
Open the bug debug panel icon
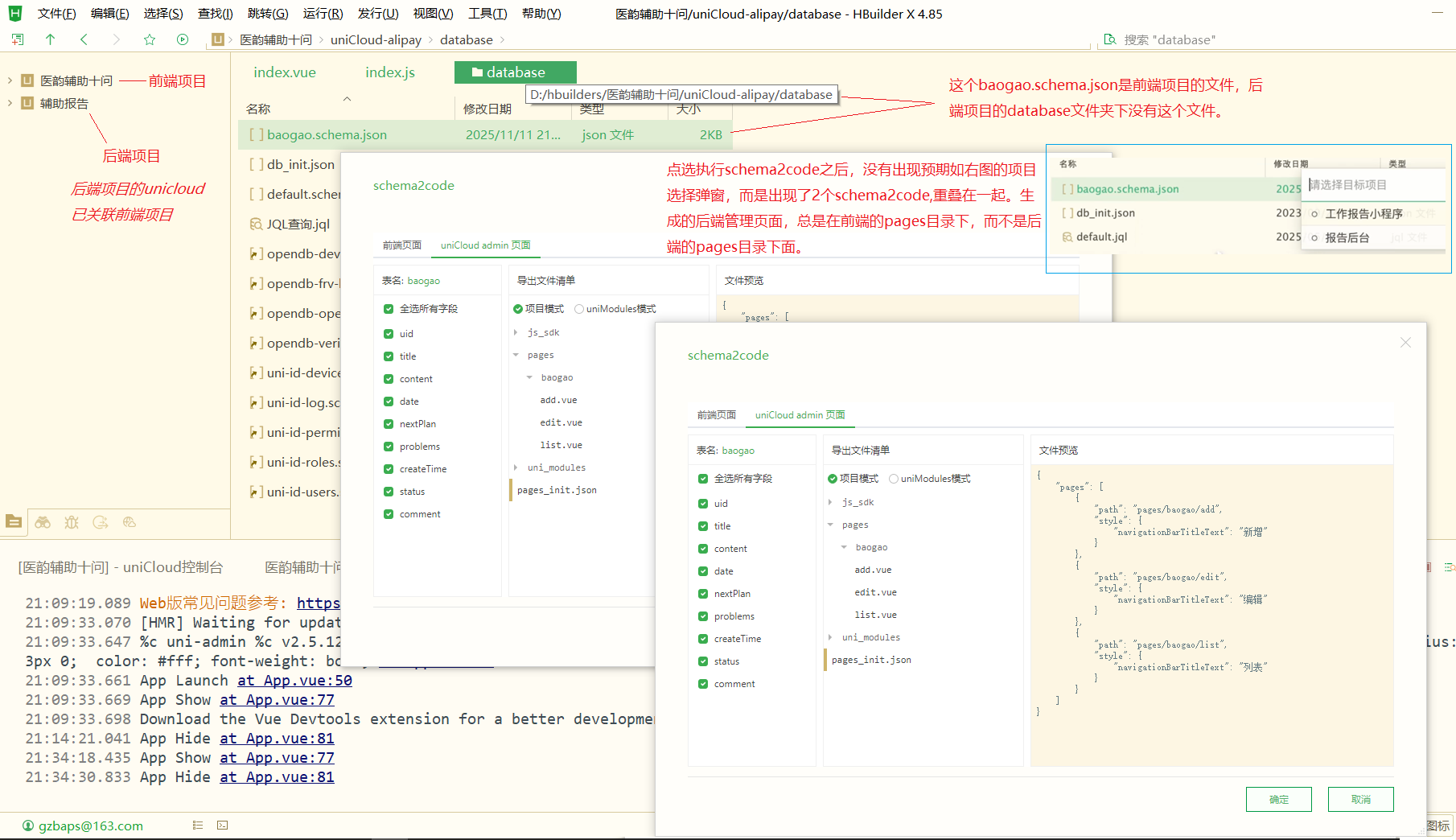[72, 522]
